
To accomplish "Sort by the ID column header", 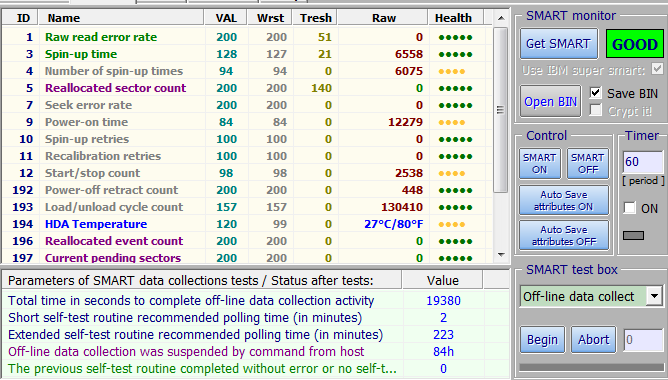I will (x=20, y=18).
